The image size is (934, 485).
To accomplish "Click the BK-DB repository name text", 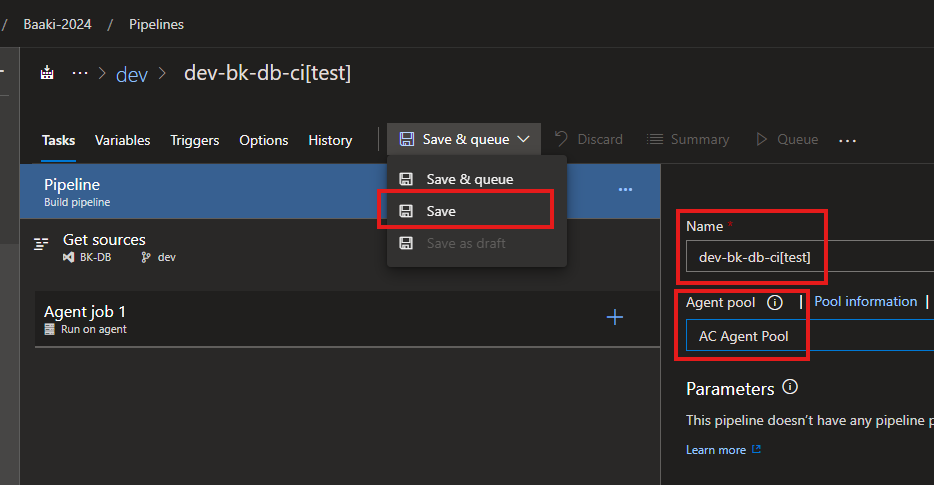I will (x=95, y=257).
